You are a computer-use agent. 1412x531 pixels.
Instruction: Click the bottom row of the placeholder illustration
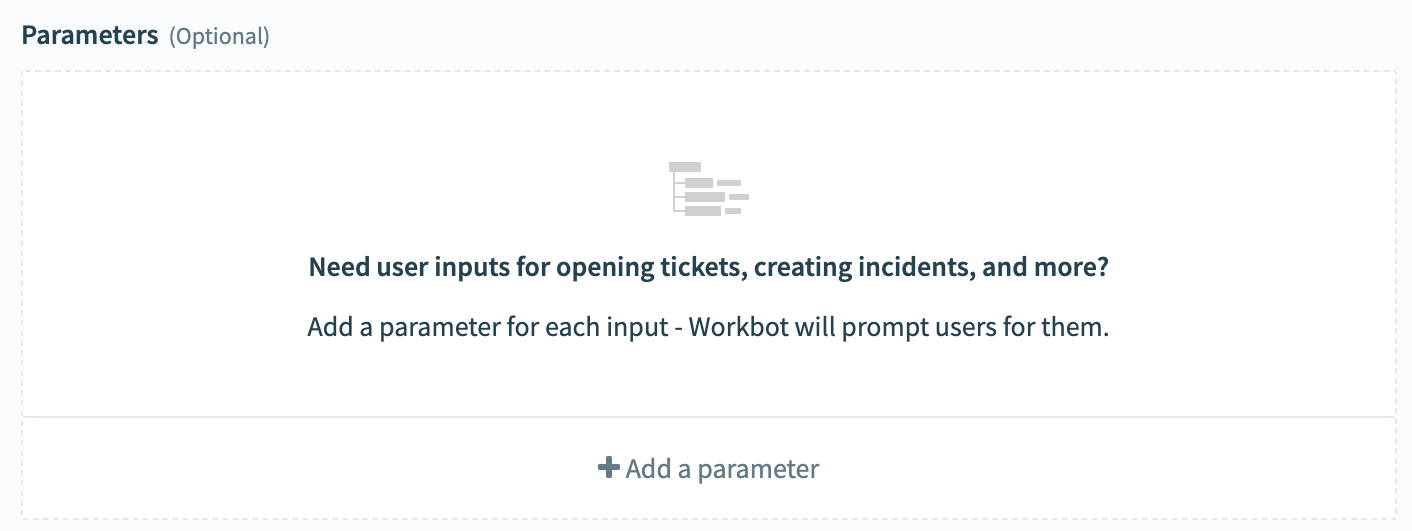pyautogui.click(x=705, y=211)
